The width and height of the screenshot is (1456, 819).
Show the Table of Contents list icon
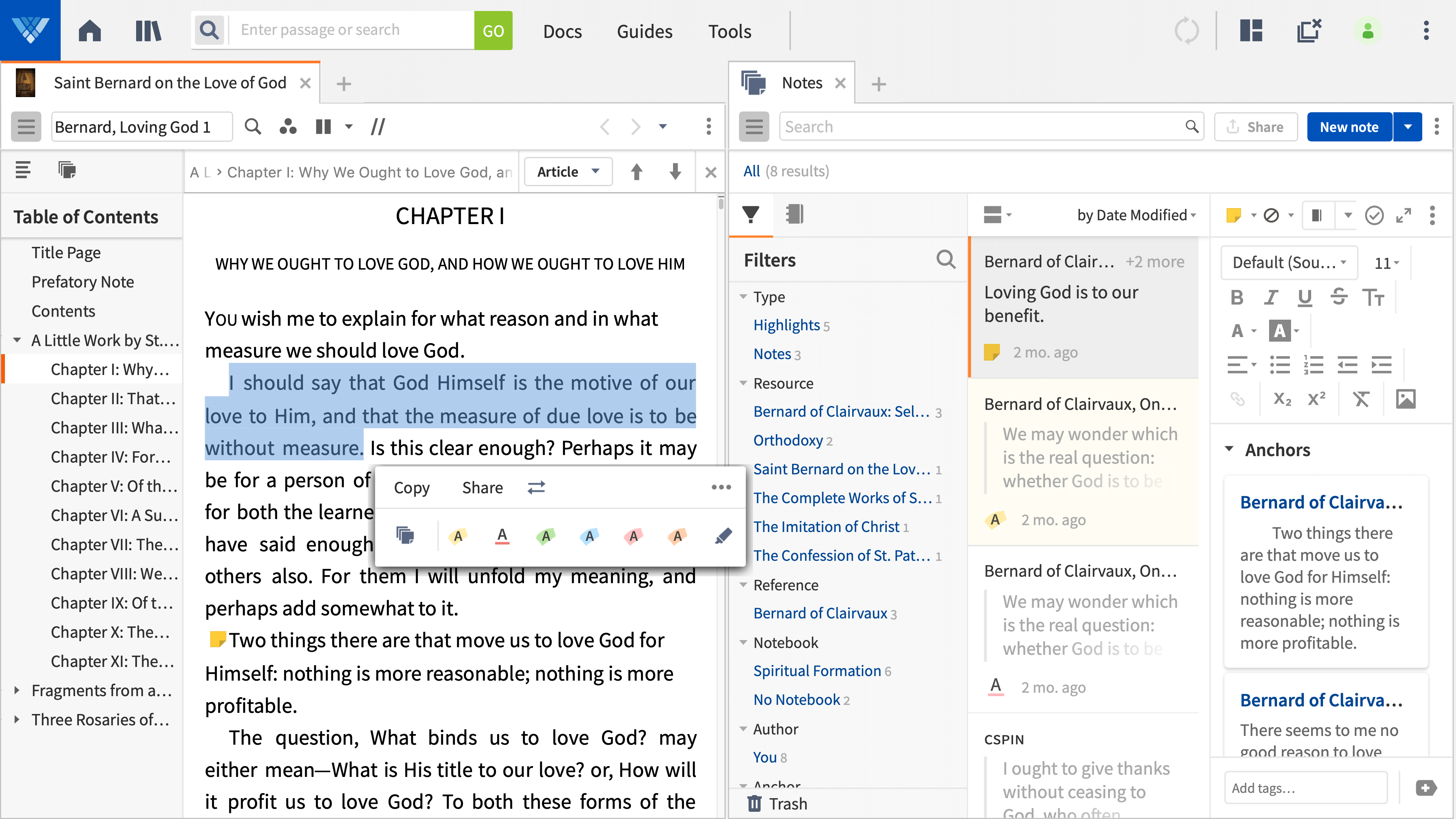point(23,169)
